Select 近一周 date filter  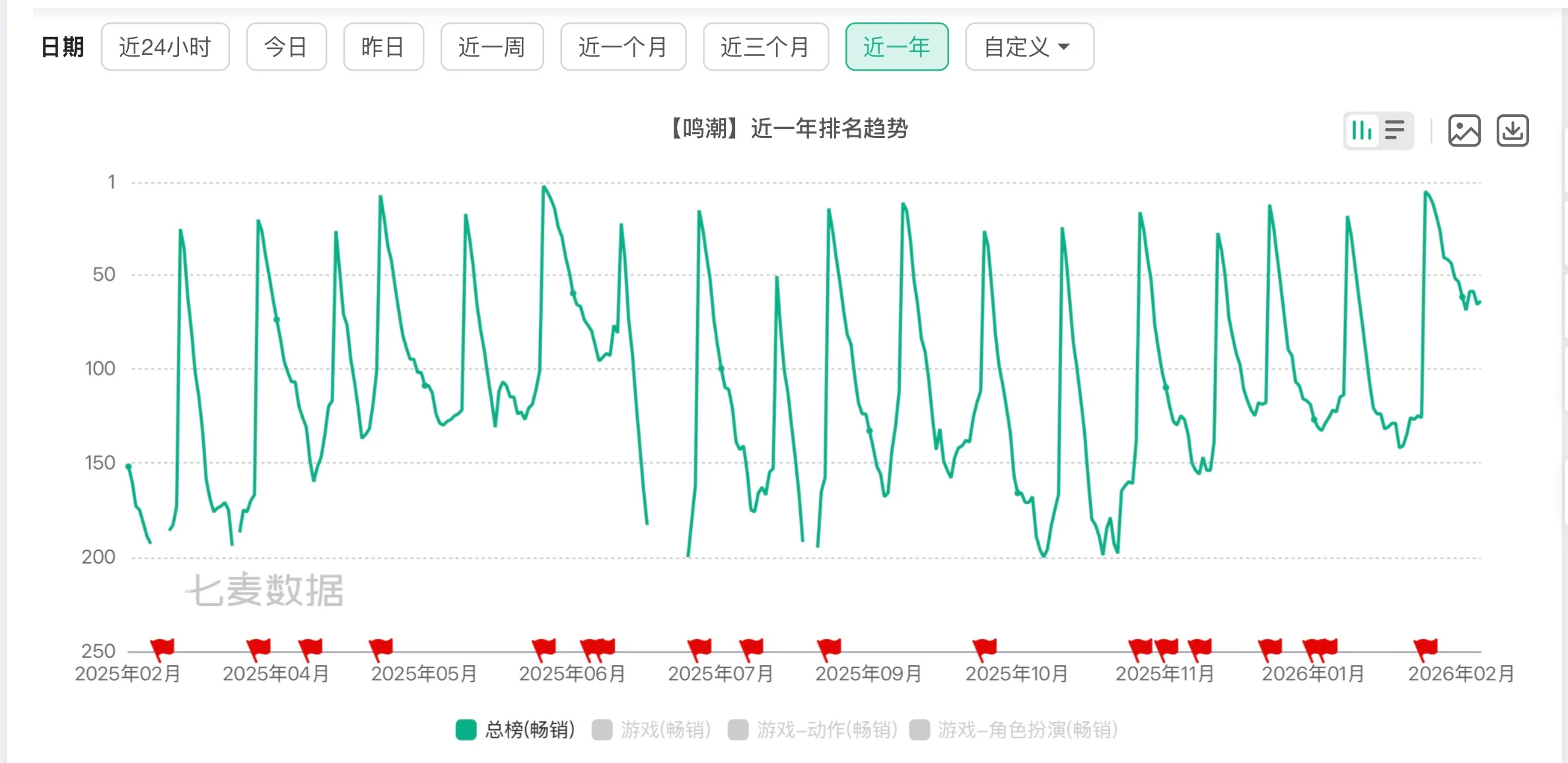(492, 47)
